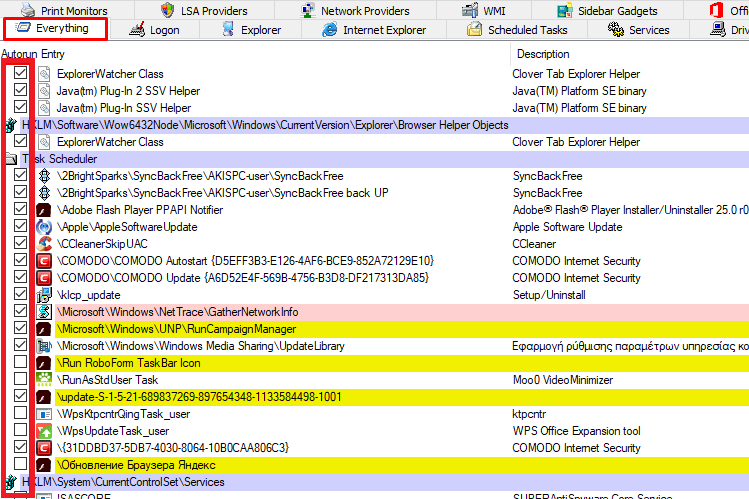Image resolution: width=749 pixels, height=499 pixels.
Task: Enable the WpsUpdateTask_user checkbox
Action: [x=21, y=430]
